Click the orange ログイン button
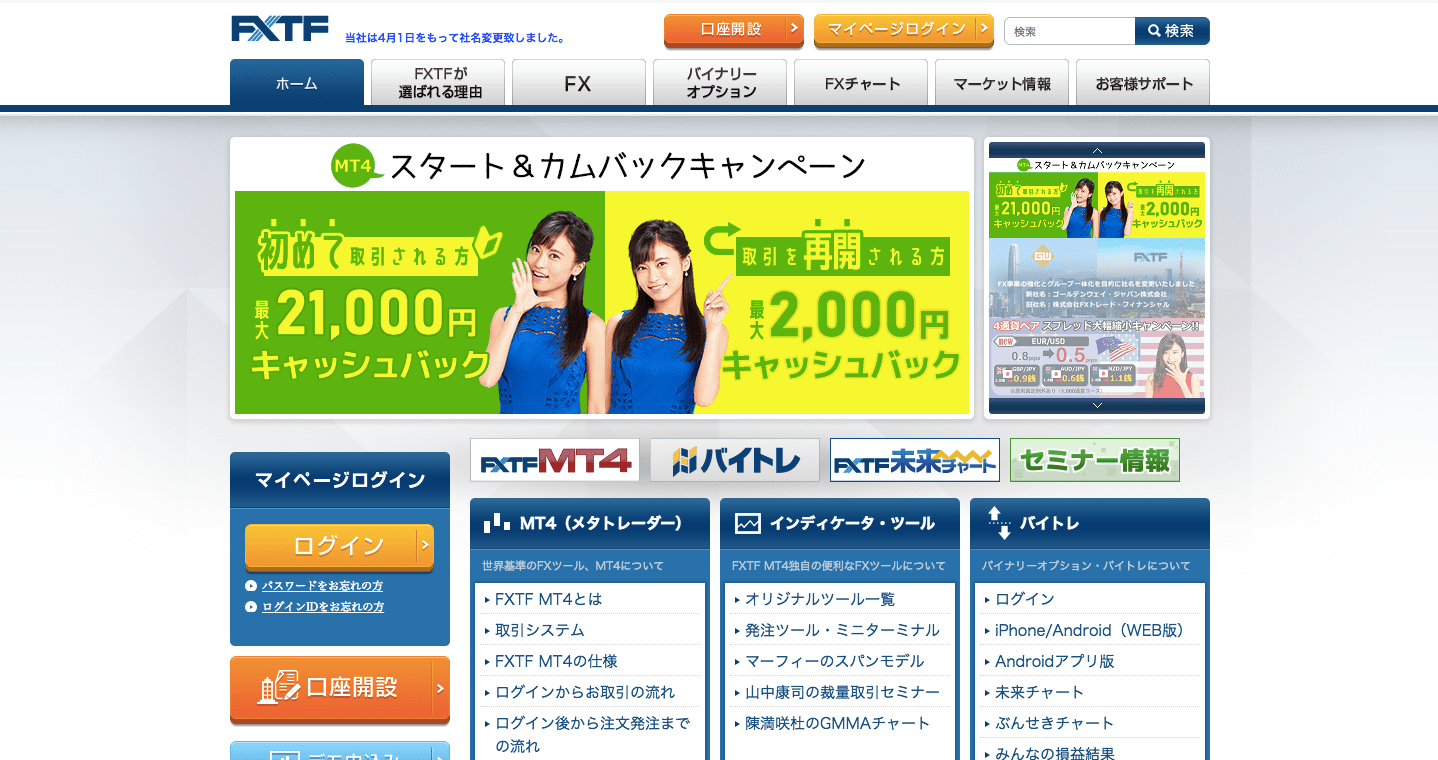This screenshot has width=1438, height=760. pos(339,547)
